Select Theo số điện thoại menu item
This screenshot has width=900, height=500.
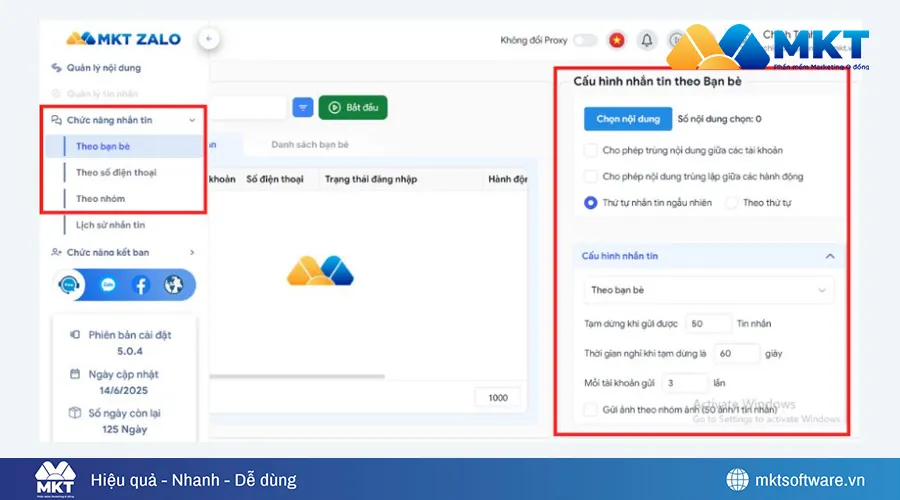116,172
